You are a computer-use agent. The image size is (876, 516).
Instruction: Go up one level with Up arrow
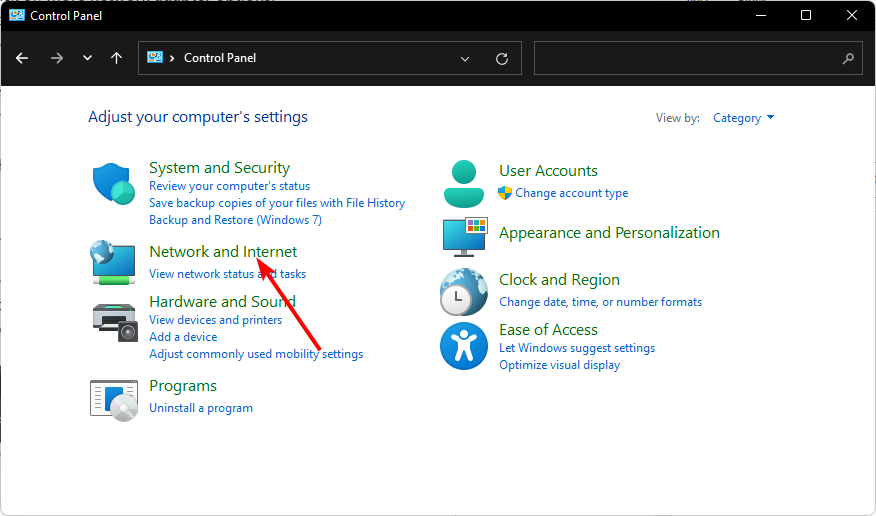coord(117,58)
